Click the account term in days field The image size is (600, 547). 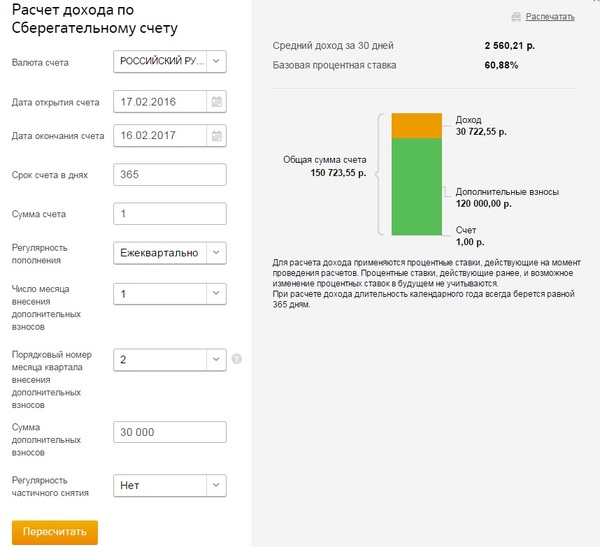171,175
